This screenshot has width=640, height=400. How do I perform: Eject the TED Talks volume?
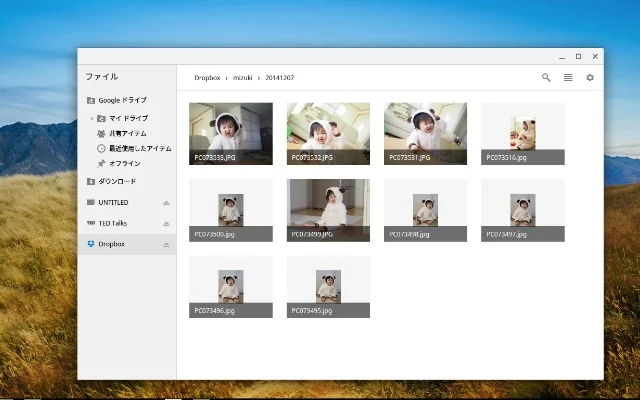click(x=166, y=223)
